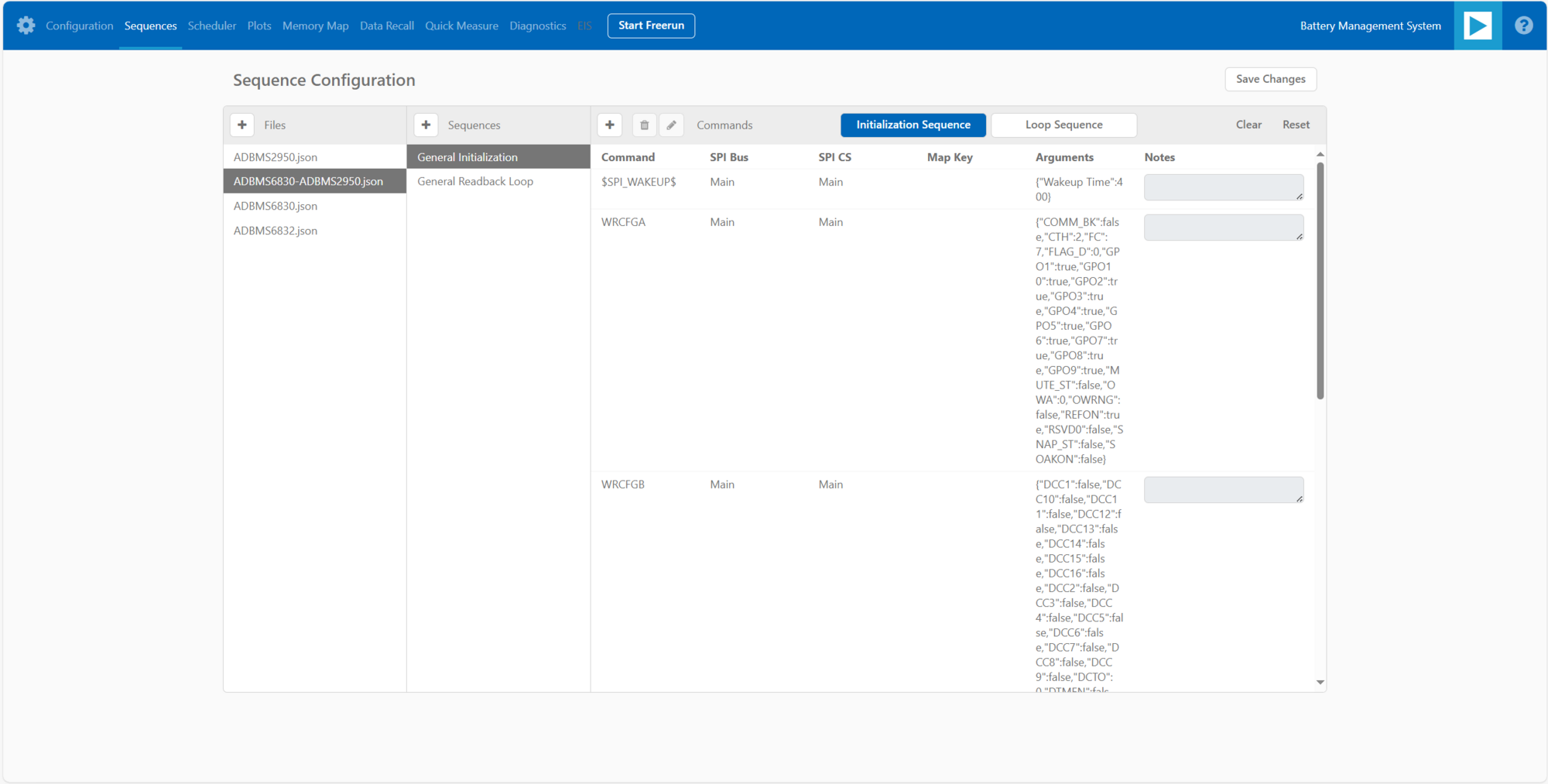Open help via the question mark icon
The width and height of the screenshot is (1548, 784).
pos(1523,26)
